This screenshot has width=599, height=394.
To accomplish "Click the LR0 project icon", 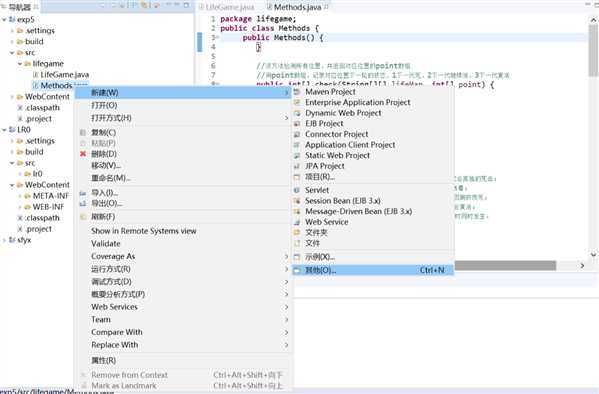I will pyautogui.click(x=12, y=130).
